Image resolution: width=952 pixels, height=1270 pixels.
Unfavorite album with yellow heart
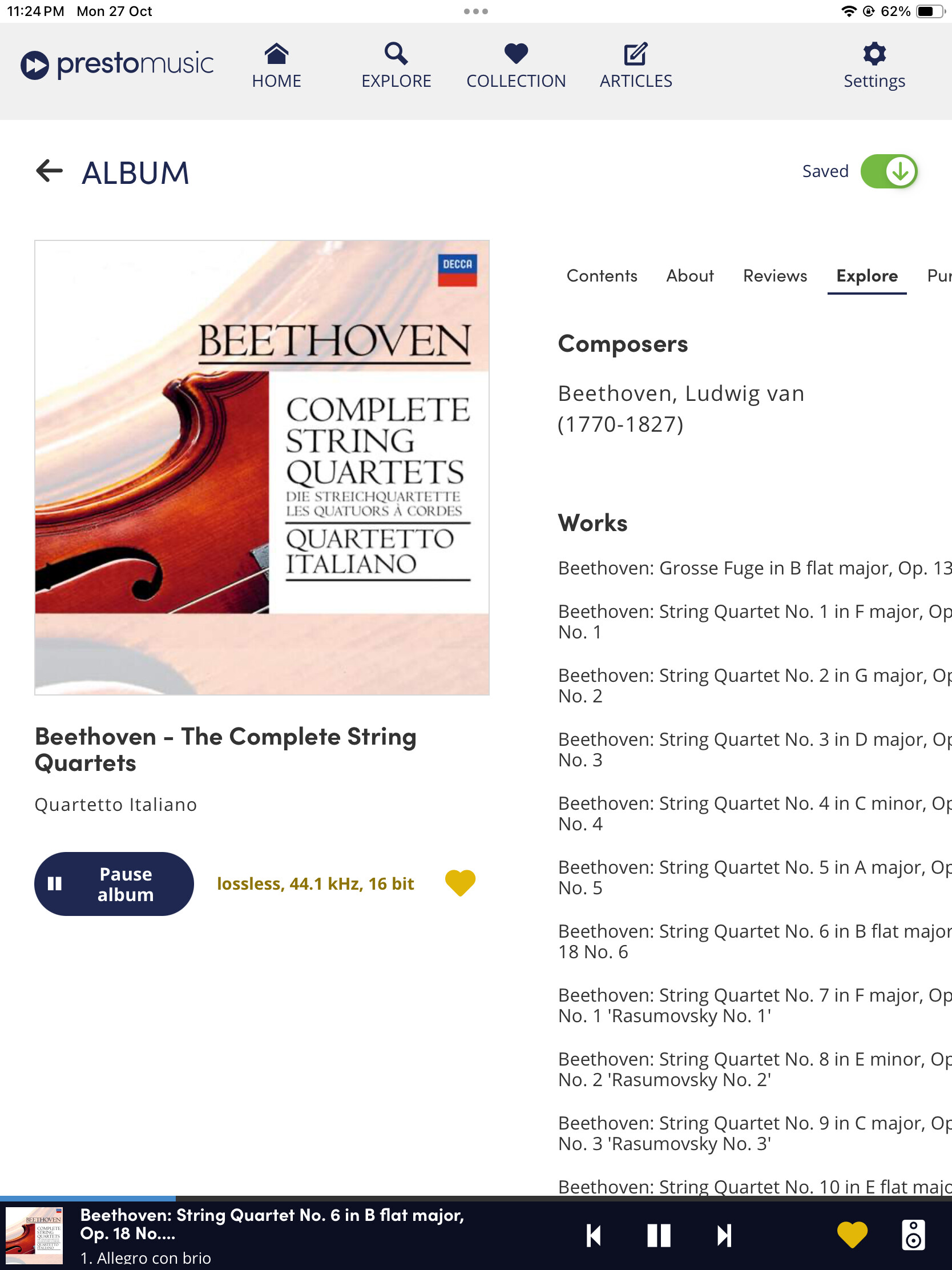[459, 883]
